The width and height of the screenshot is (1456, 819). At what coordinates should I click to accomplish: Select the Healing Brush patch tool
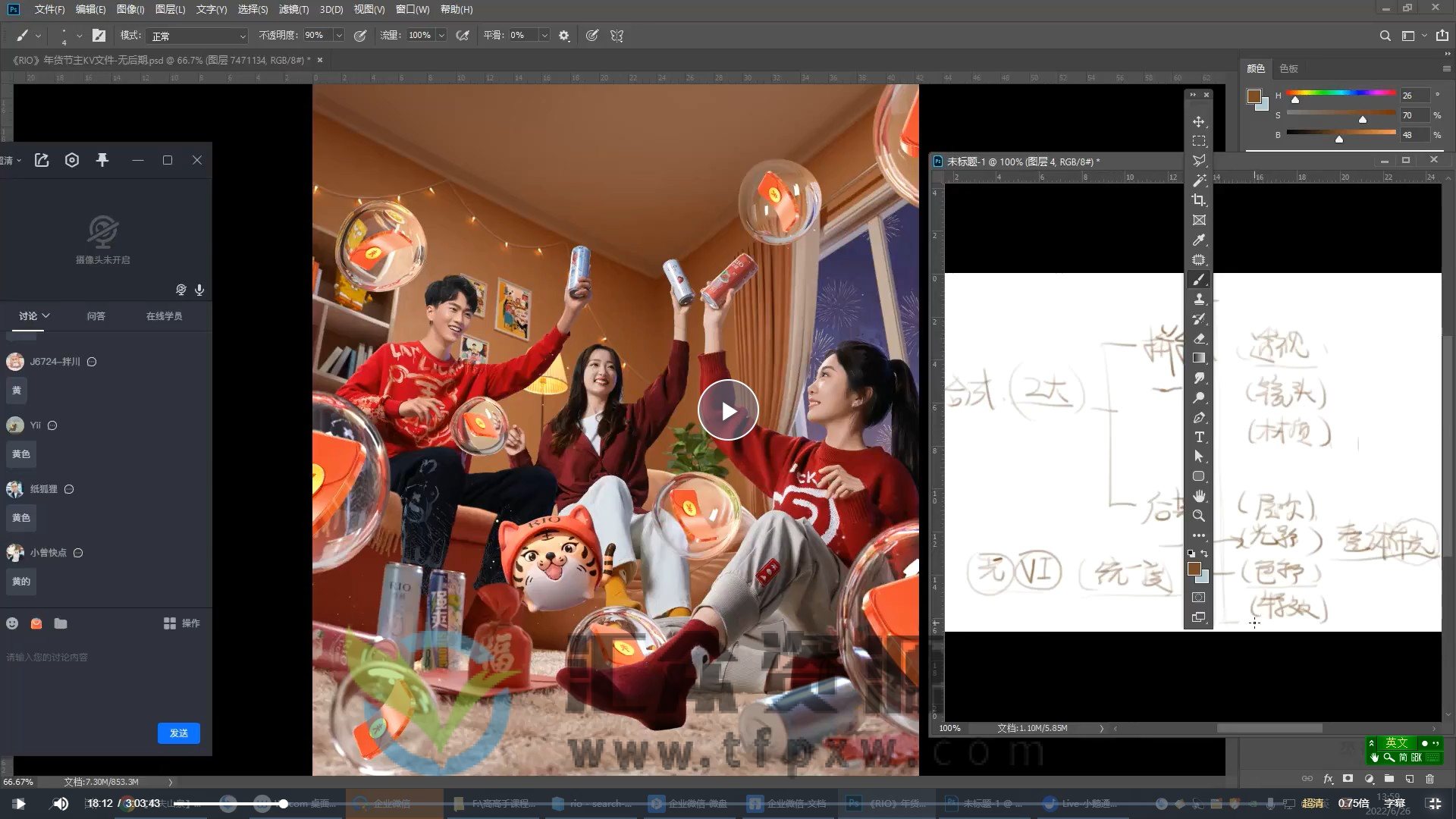[1198, 259]
